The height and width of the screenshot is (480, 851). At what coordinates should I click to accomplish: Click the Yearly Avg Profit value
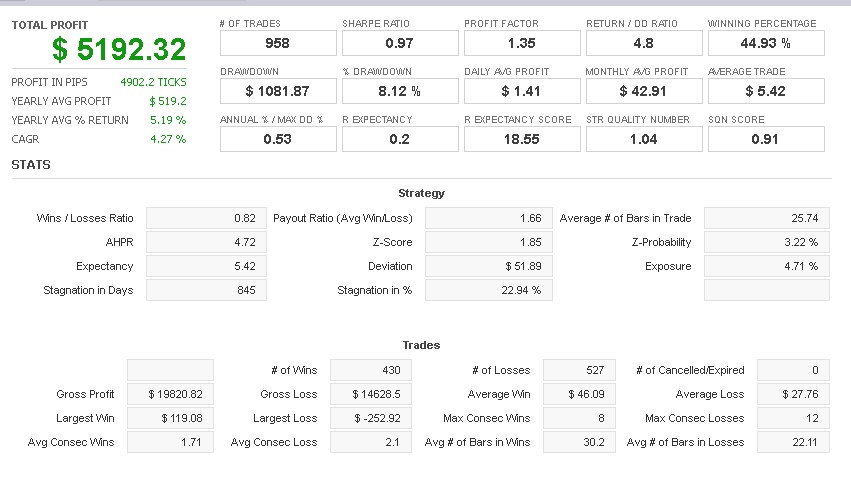167,101
